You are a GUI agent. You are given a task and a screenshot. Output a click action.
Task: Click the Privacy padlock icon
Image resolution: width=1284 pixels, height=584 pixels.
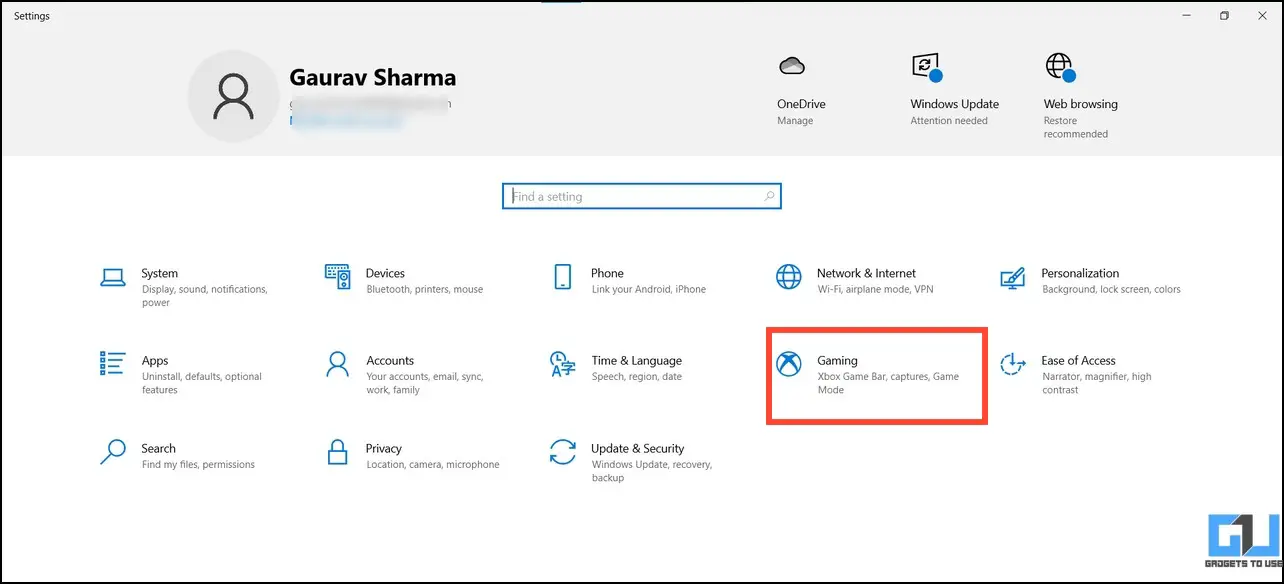pos(338,452)
